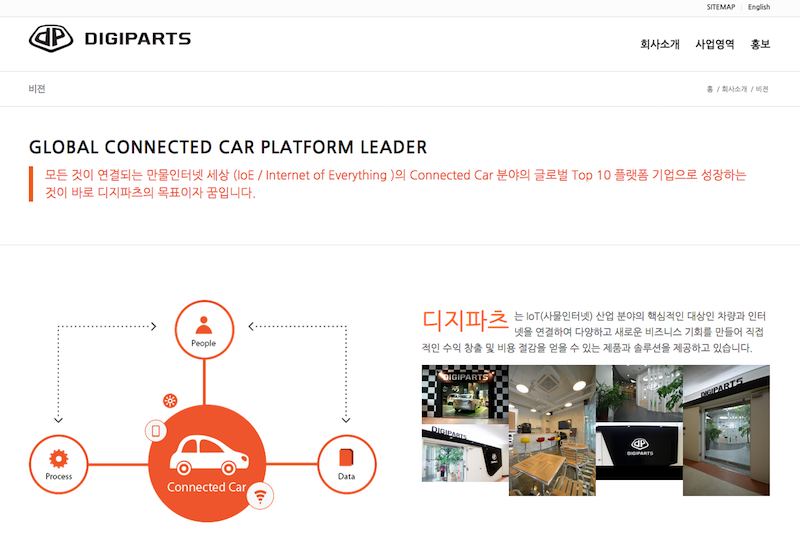
Task: Click the DIGIPARTS wordmark in the header
Action: tap(138, 39)
